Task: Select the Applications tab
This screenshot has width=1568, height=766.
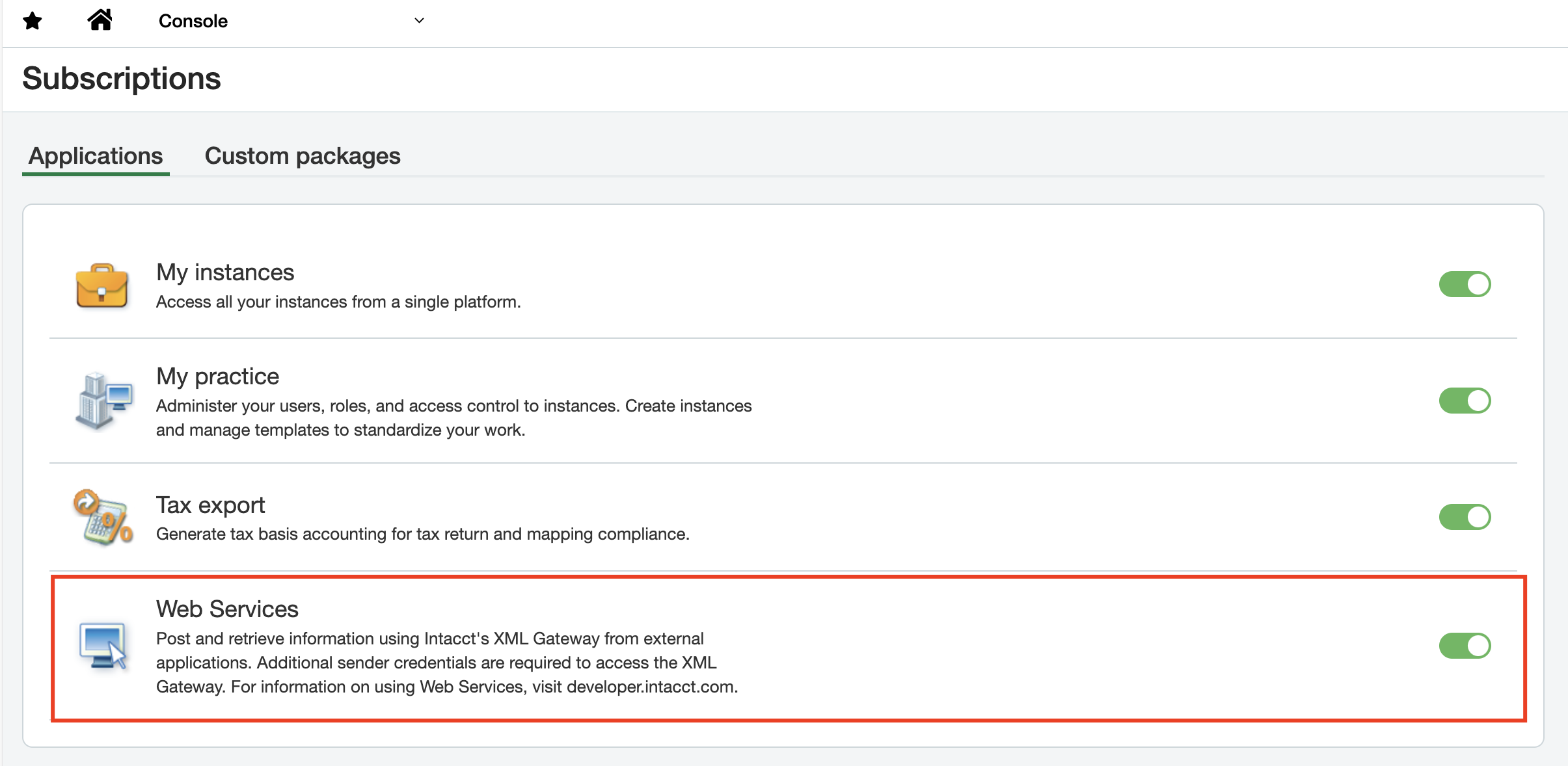Action: [96, 156]
